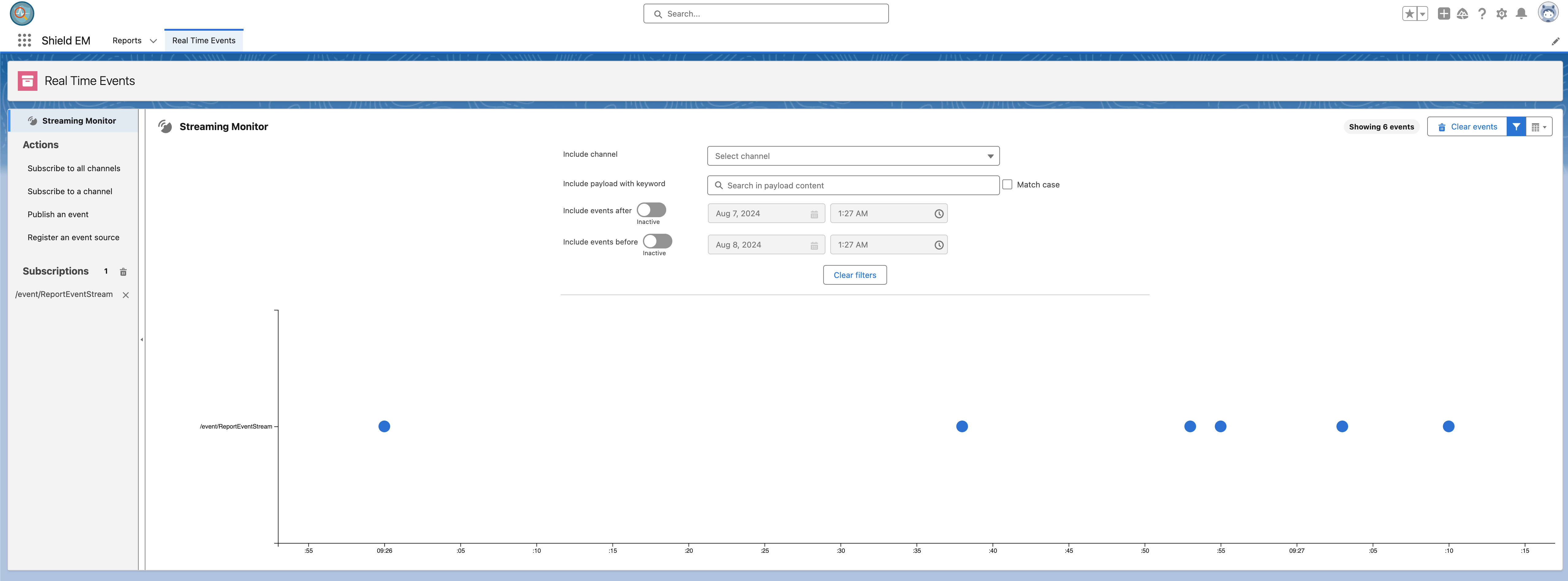Screen dimensions: 1568x581
Task: Open the table view options dropdown
Action: tap(1538, 127)
